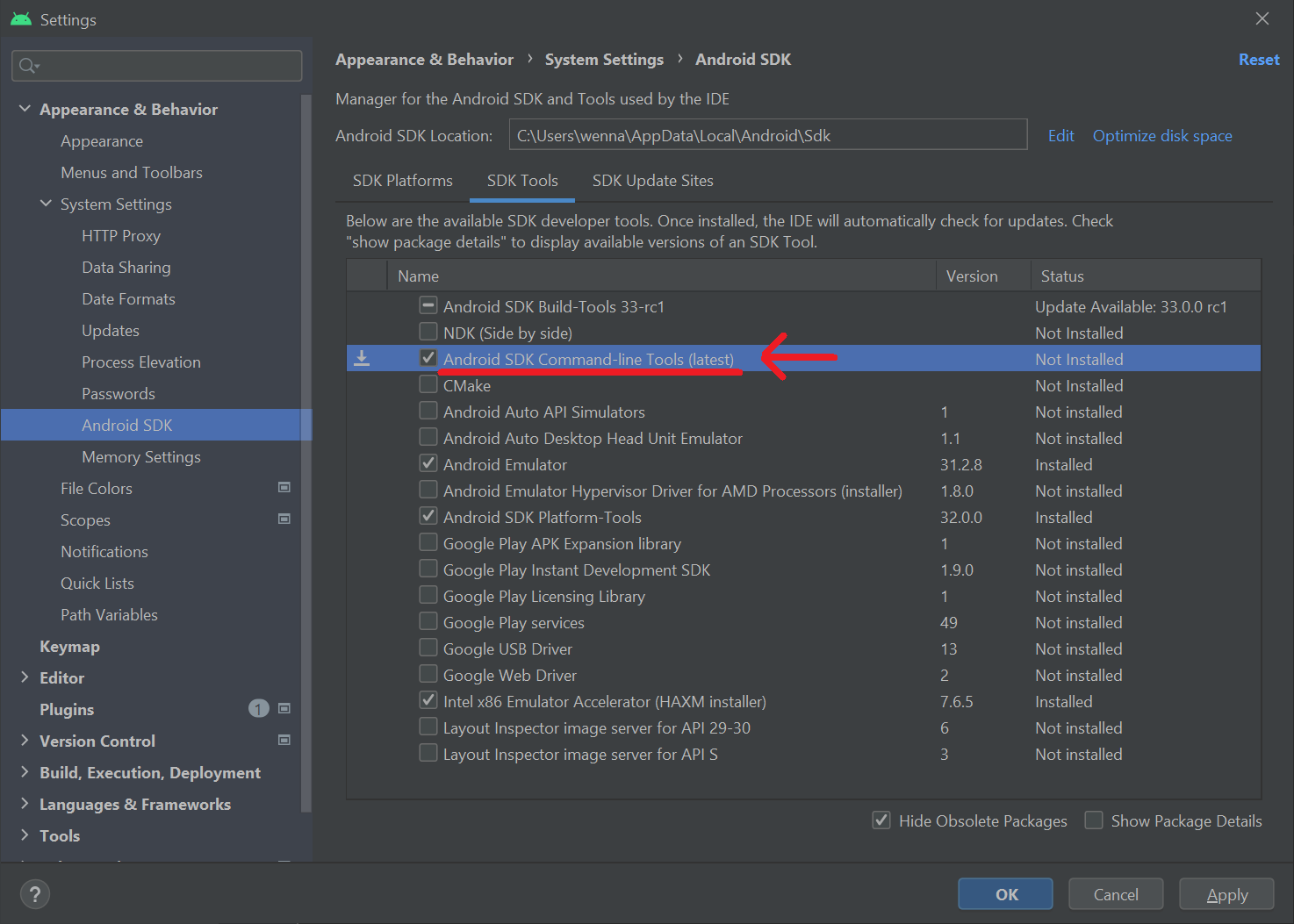The image size is (1294, 924).
Task: Select Data Sharing settings
Action: coord(126,268)
